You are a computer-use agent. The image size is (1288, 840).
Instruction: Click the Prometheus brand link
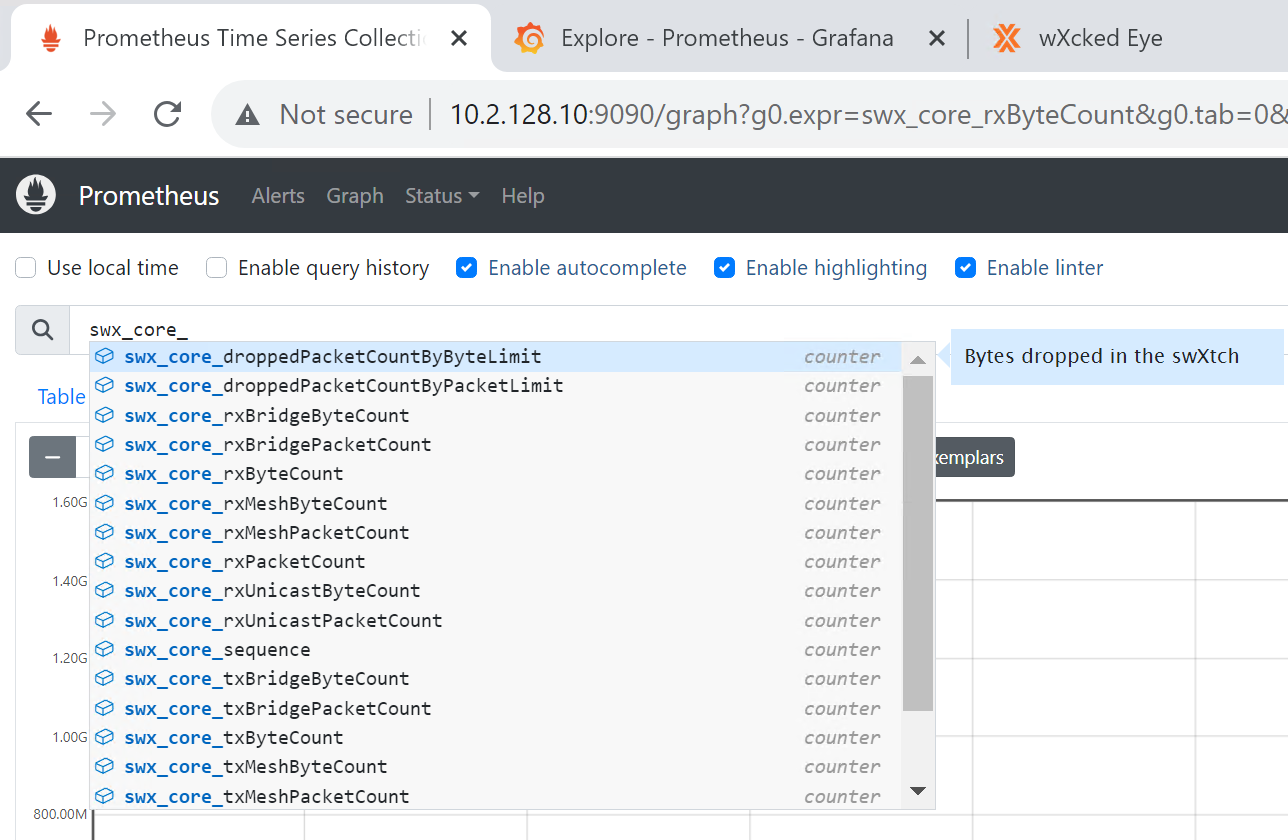(x=149, y=196)
